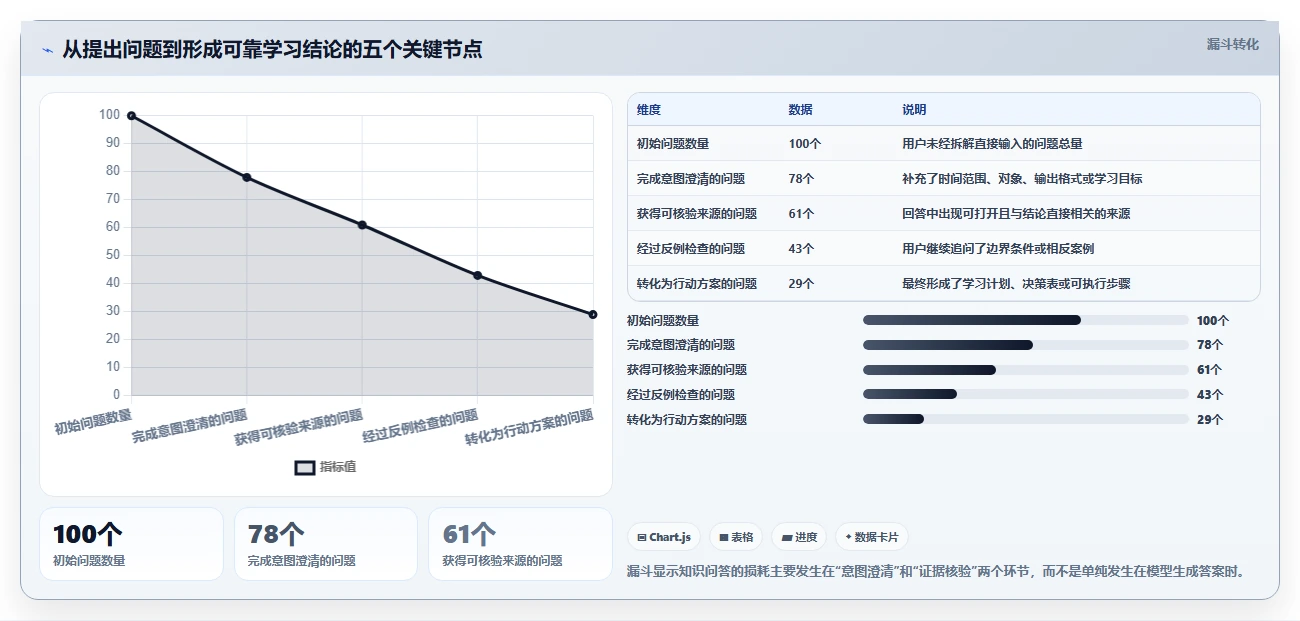This screenshot has width=1300, height=621.
Task: Click the 获得可核验来源的问题 progress bar
Action: pyautogui.click(x=1025, y=370)
